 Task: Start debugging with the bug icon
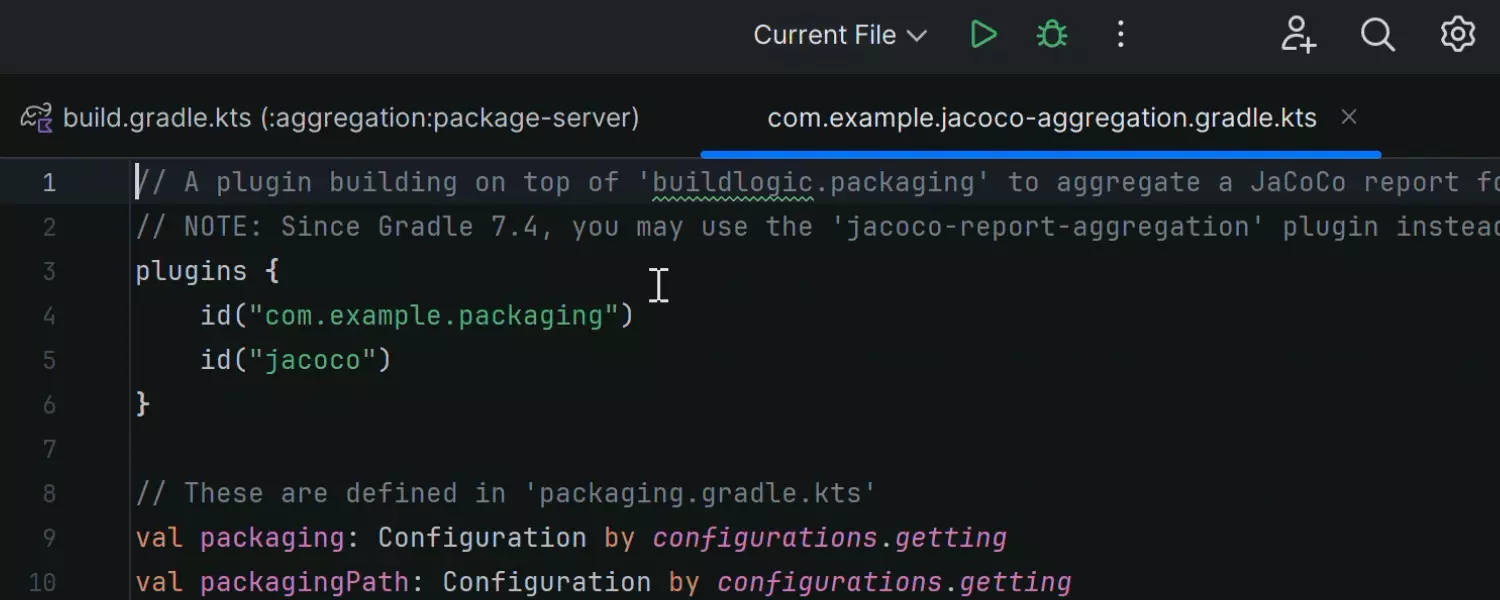pyautogui.click(x=1051, y=35)
